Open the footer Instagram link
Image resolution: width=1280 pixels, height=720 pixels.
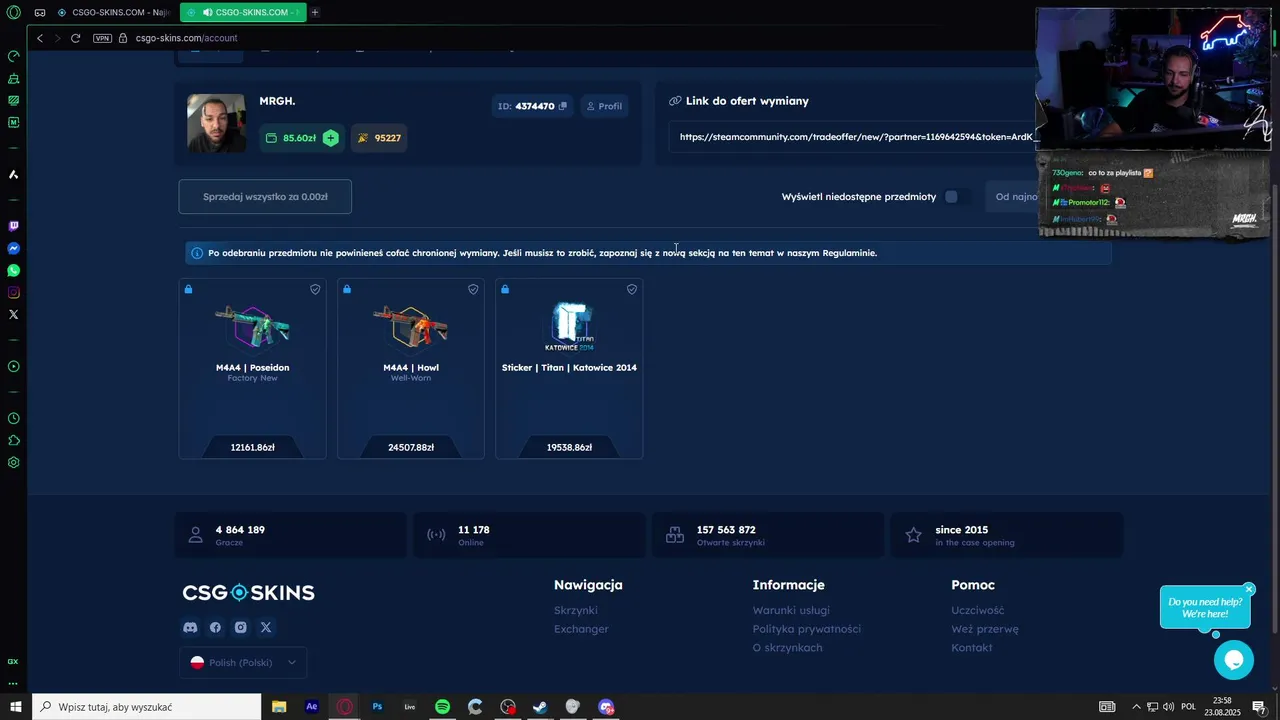pos(240,627)
